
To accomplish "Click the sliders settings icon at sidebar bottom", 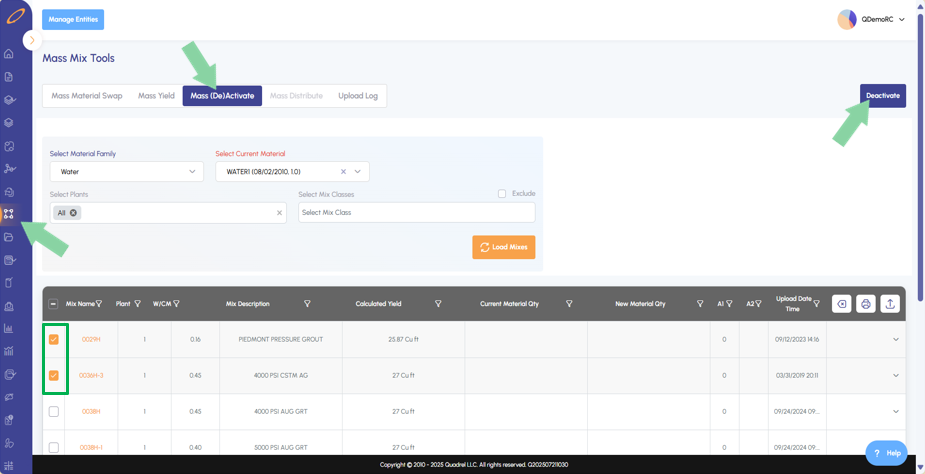I will pyautogui.click(x=9, y=465).
